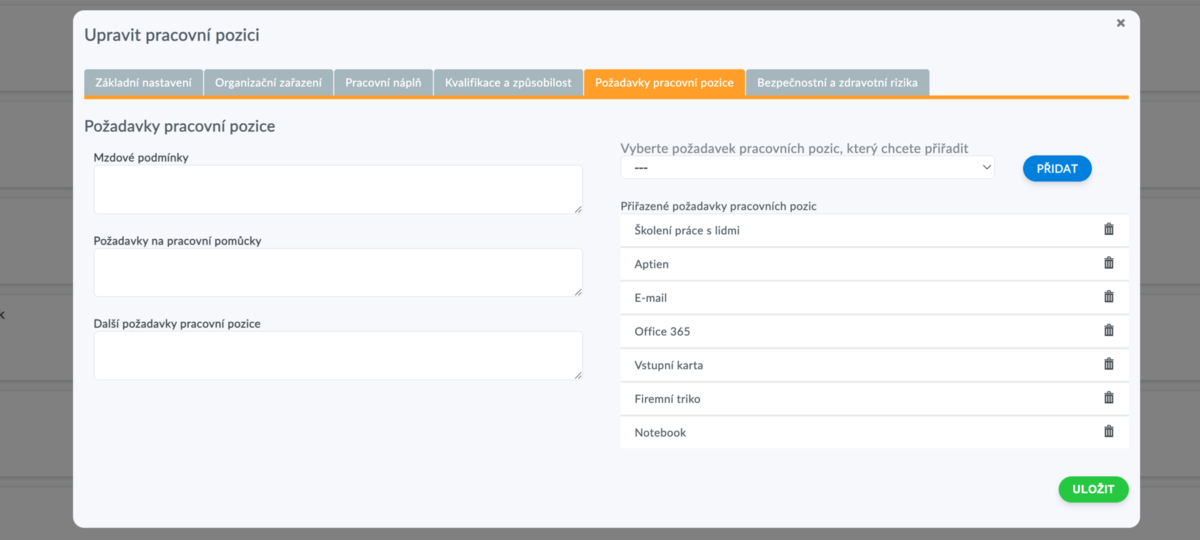The image size is (1200, 540).
Task: Select the Další požadavky pracovní pozice textbox
Action: [338, 355]
